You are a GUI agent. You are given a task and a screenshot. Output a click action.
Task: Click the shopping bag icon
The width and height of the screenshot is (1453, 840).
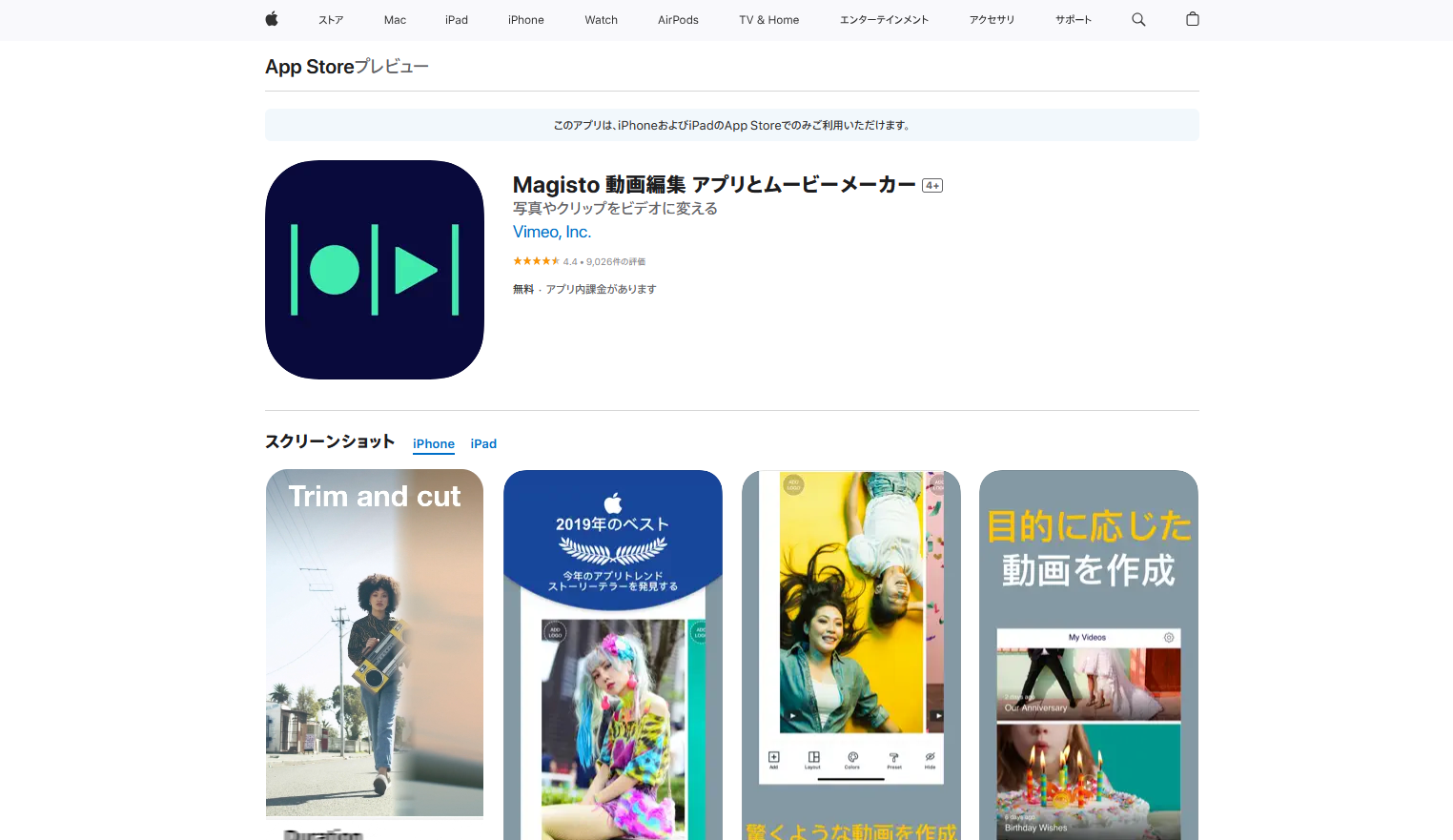coord(1192,19)
